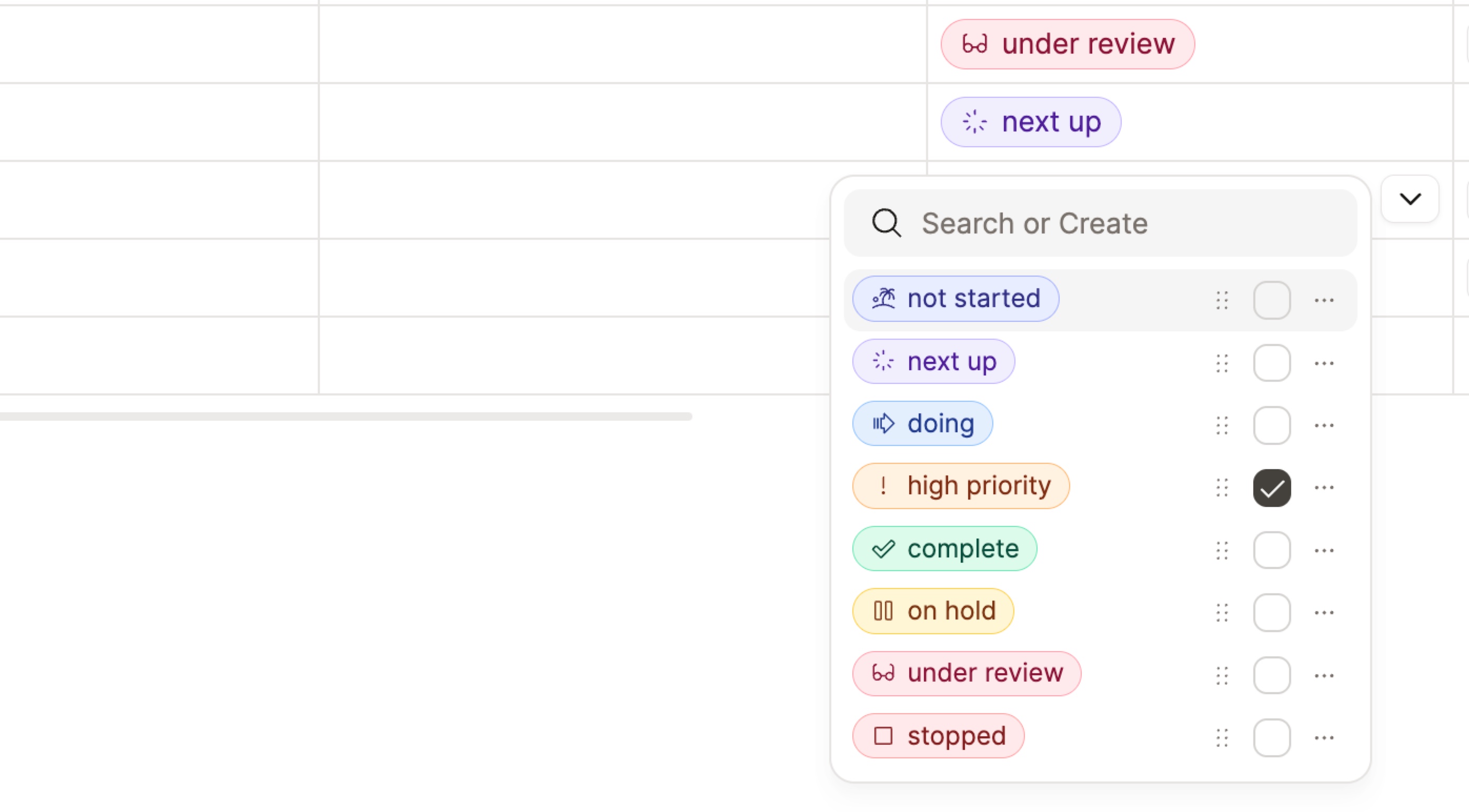Click drag handle beside doing option
The width and height of the screenshot is (1469, 812).
[x=1222, y=425]
